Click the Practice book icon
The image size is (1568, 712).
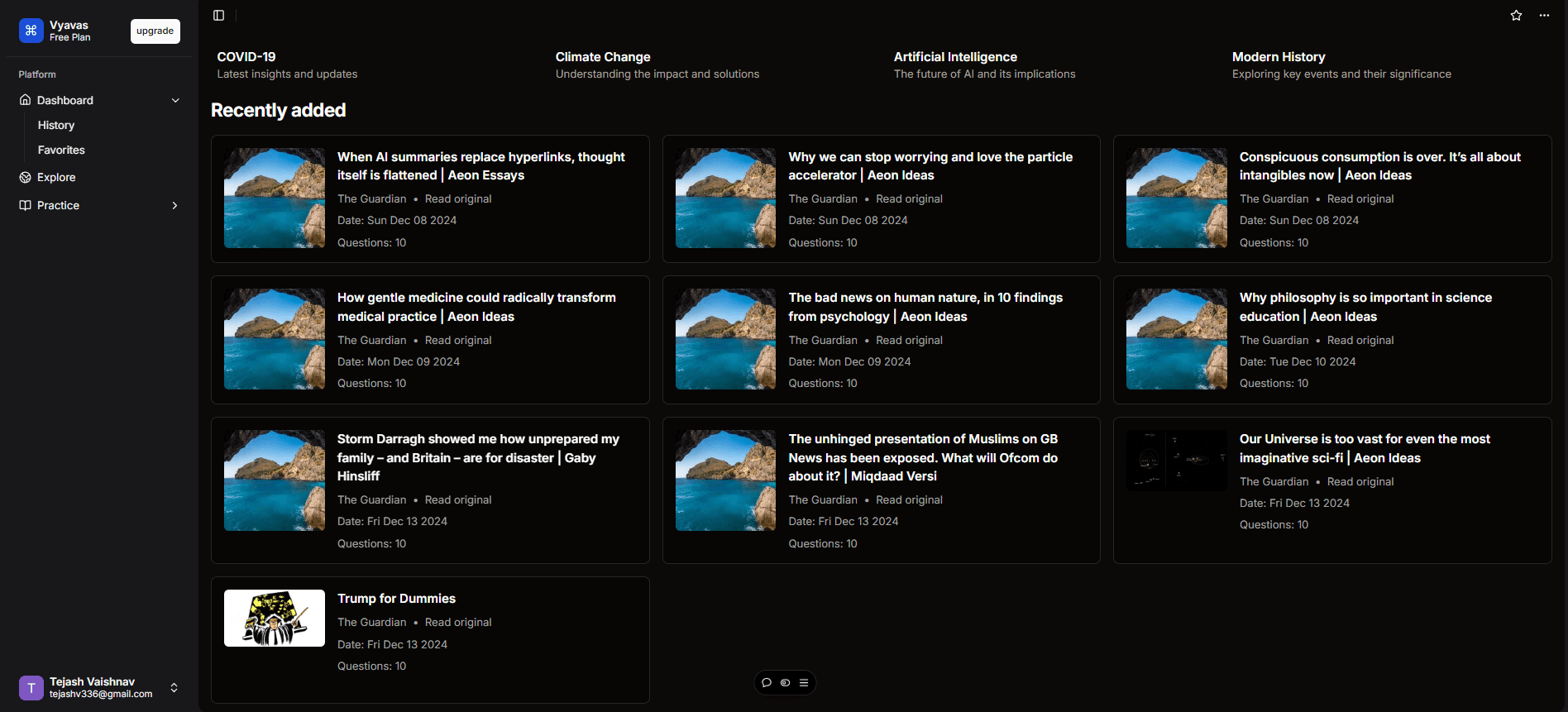(26, 205)
